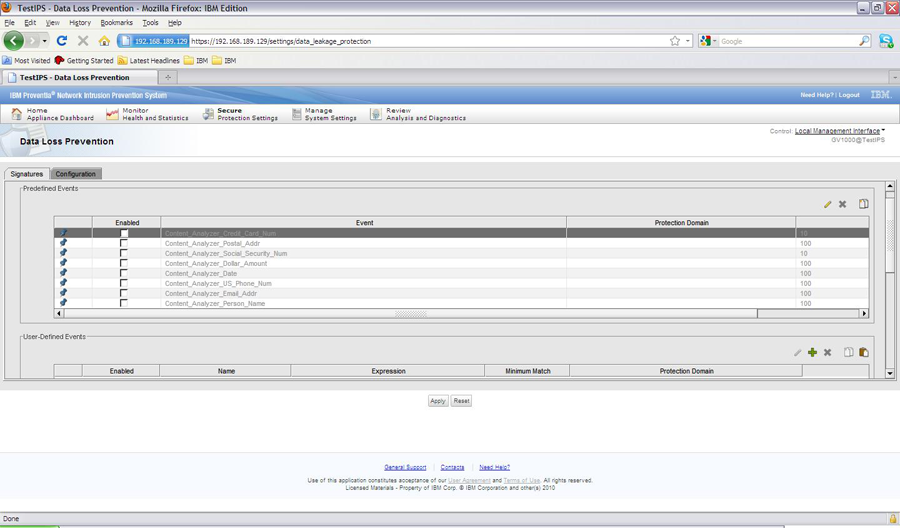Click pin icon on Content_Analyzer_Email_Addr row
This screenshot has width=900, height=528.
[63, 293]
